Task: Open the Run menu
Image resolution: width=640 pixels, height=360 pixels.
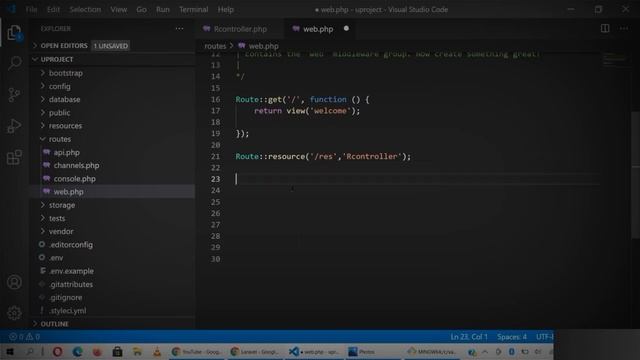Action: click(162, 9)
